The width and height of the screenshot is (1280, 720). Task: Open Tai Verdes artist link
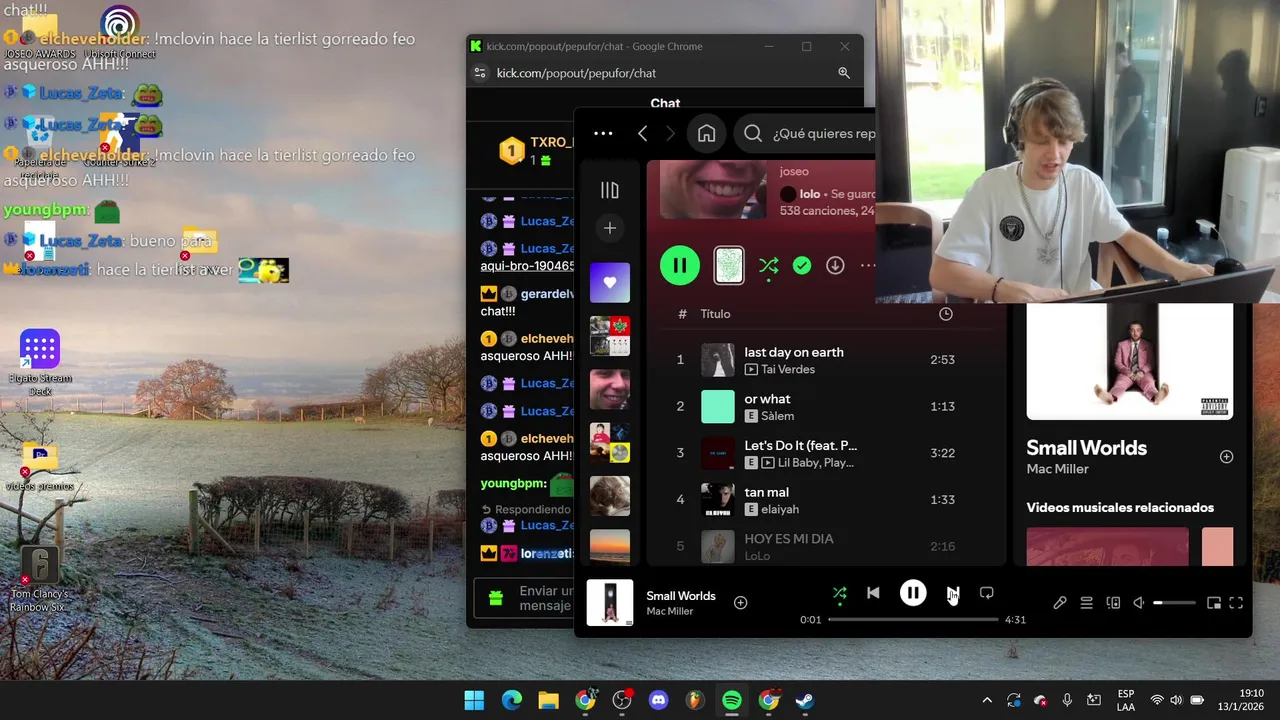click(x=788, y=369)
